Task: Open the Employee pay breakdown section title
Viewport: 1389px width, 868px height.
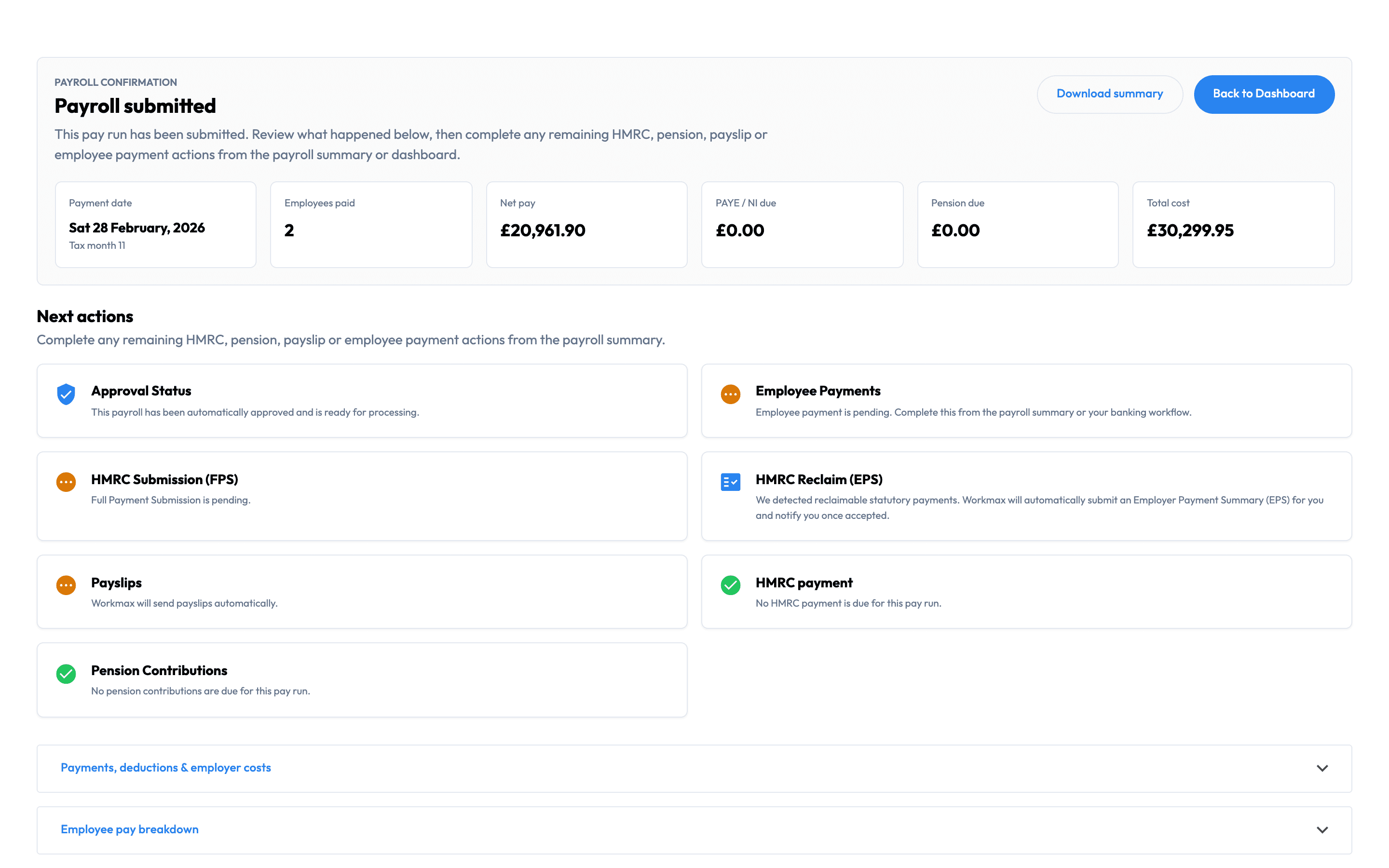Action: [130, 829]
